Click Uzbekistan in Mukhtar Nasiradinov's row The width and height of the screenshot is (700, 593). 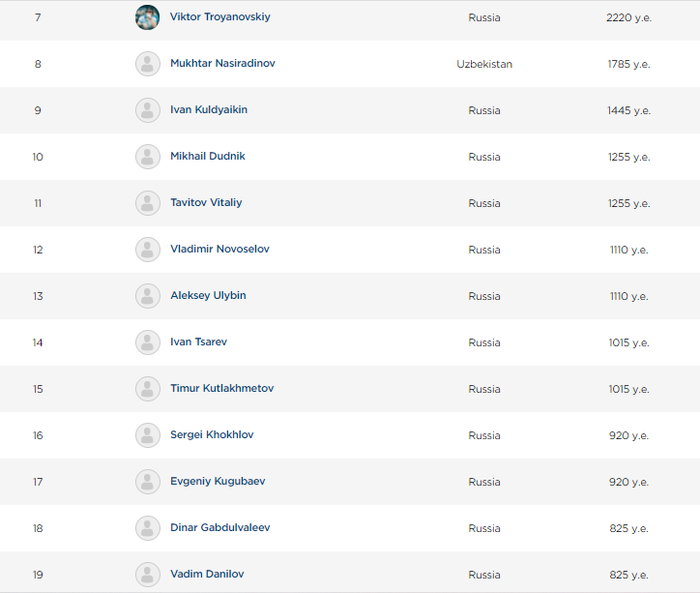(x=484, y=64)
